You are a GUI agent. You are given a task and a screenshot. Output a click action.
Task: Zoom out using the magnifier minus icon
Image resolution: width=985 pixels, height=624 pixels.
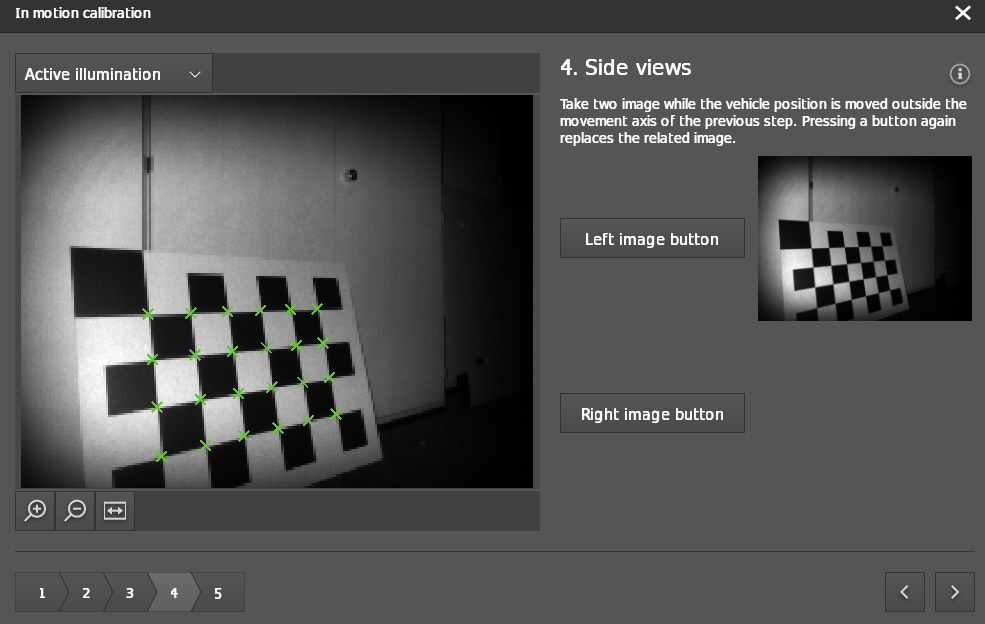point(74,511)
